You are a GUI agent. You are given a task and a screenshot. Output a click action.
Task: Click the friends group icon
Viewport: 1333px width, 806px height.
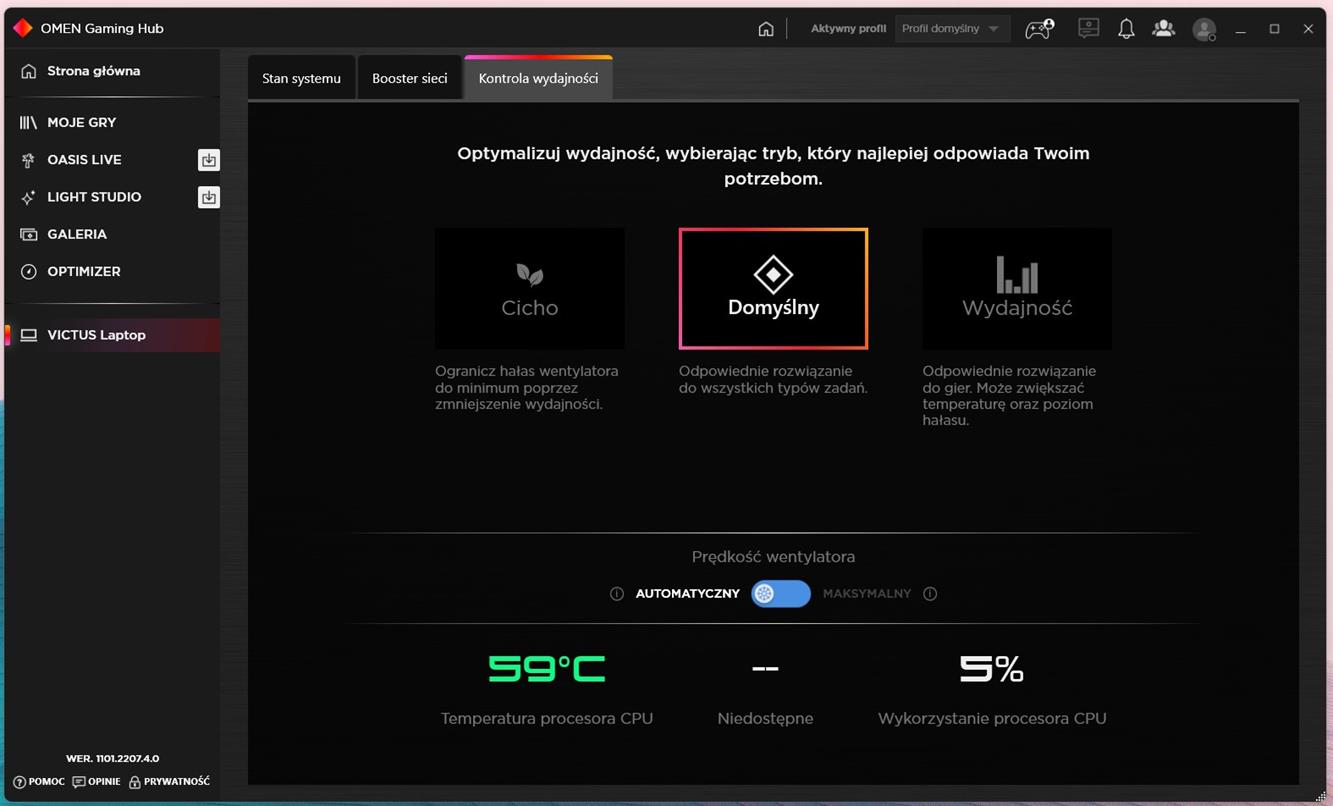click(1163, 29)
